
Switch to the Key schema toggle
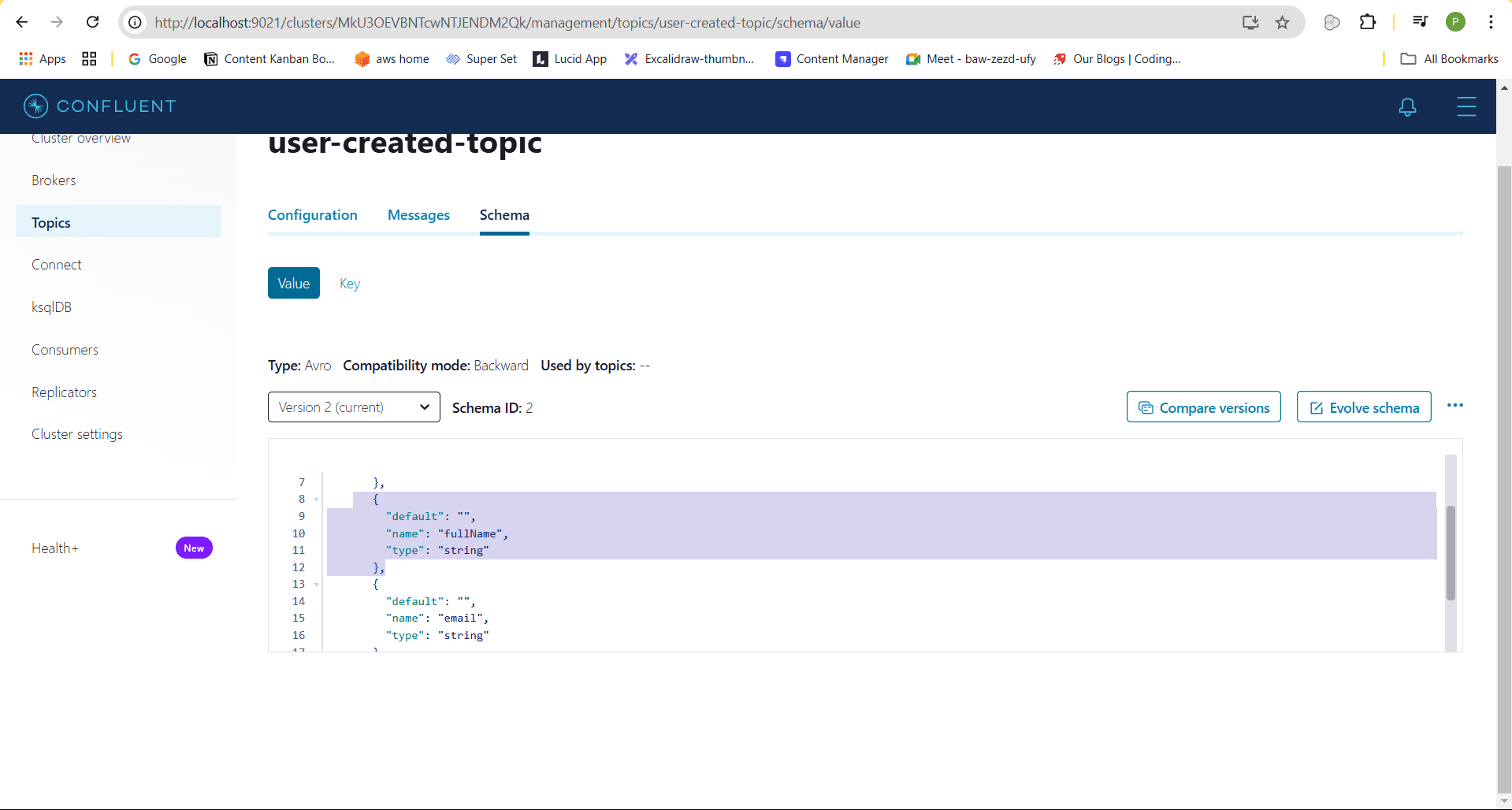click(x=350, y=284)
